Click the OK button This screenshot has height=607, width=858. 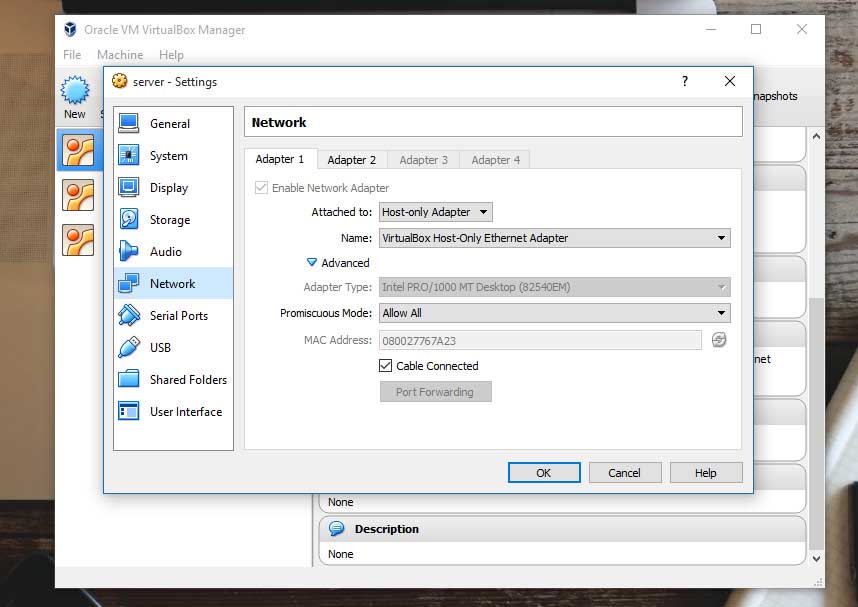(x=544, y=472)
